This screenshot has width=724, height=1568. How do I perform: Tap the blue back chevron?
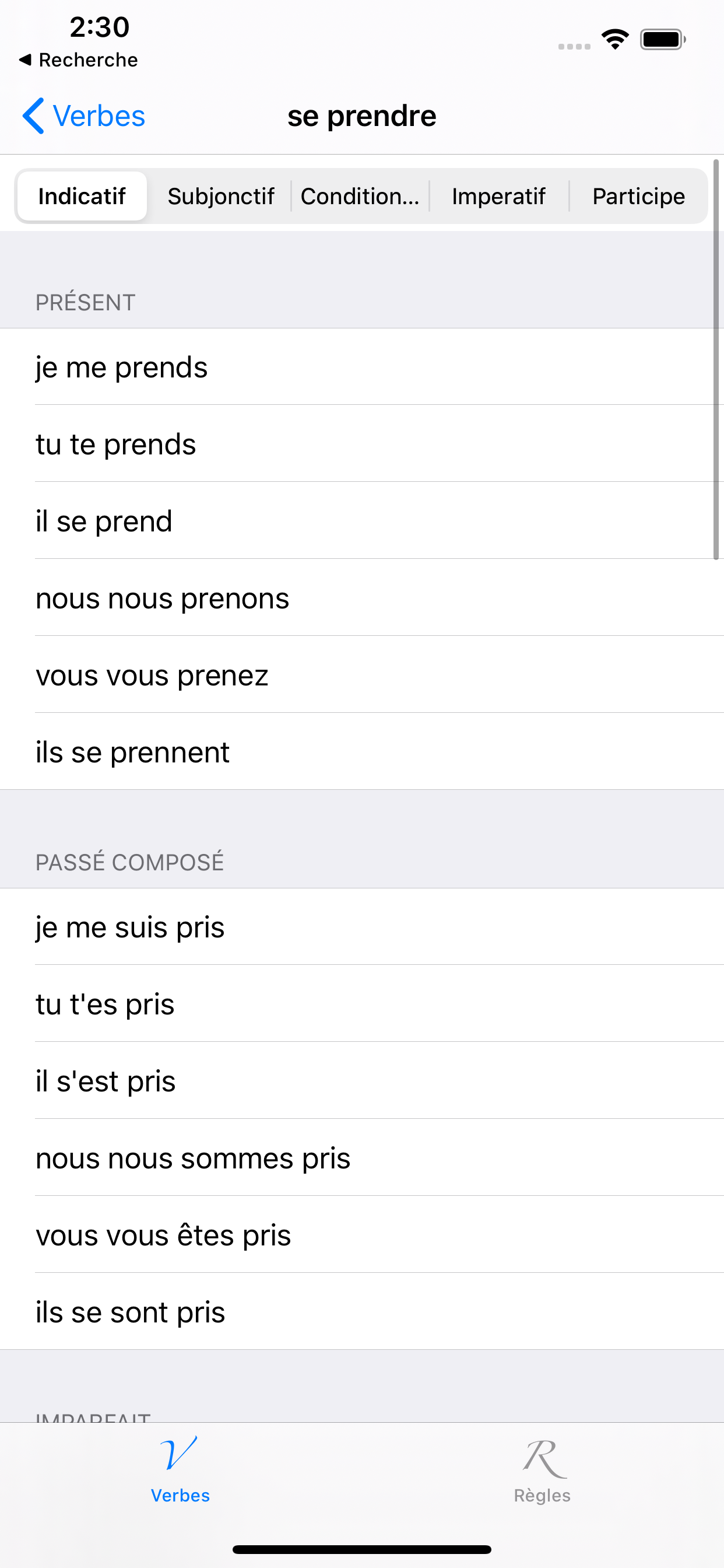(33, 116)
